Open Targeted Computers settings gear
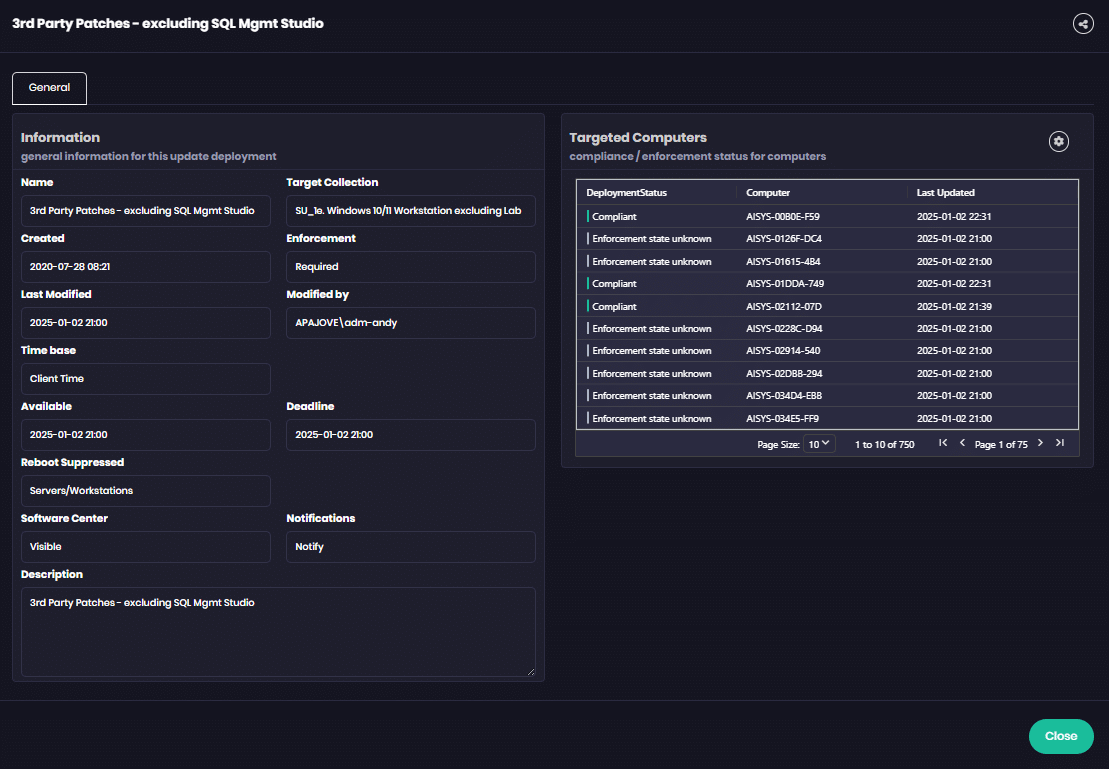The width and height of the screenshot is (1109, 769). click(x=1058, y=142)
